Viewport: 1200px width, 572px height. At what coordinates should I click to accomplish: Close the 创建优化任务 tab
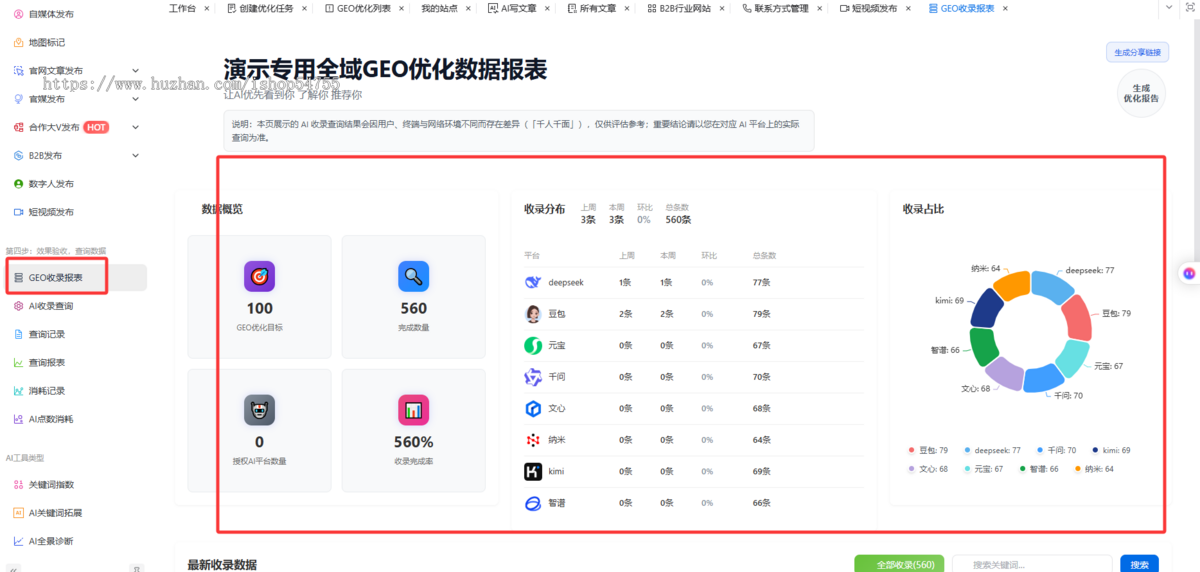[304, 8]
